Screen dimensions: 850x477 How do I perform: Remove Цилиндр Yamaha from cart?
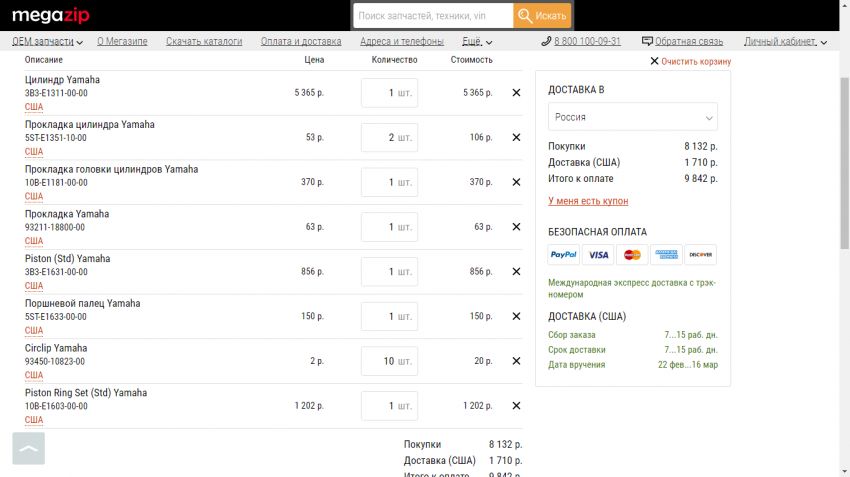(x=516, y=93)
